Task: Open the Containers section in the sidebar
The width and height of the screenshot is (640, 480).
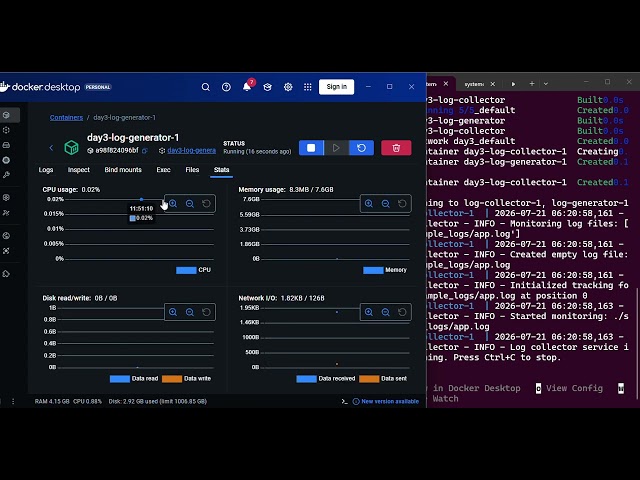Action: click(7, 115)
